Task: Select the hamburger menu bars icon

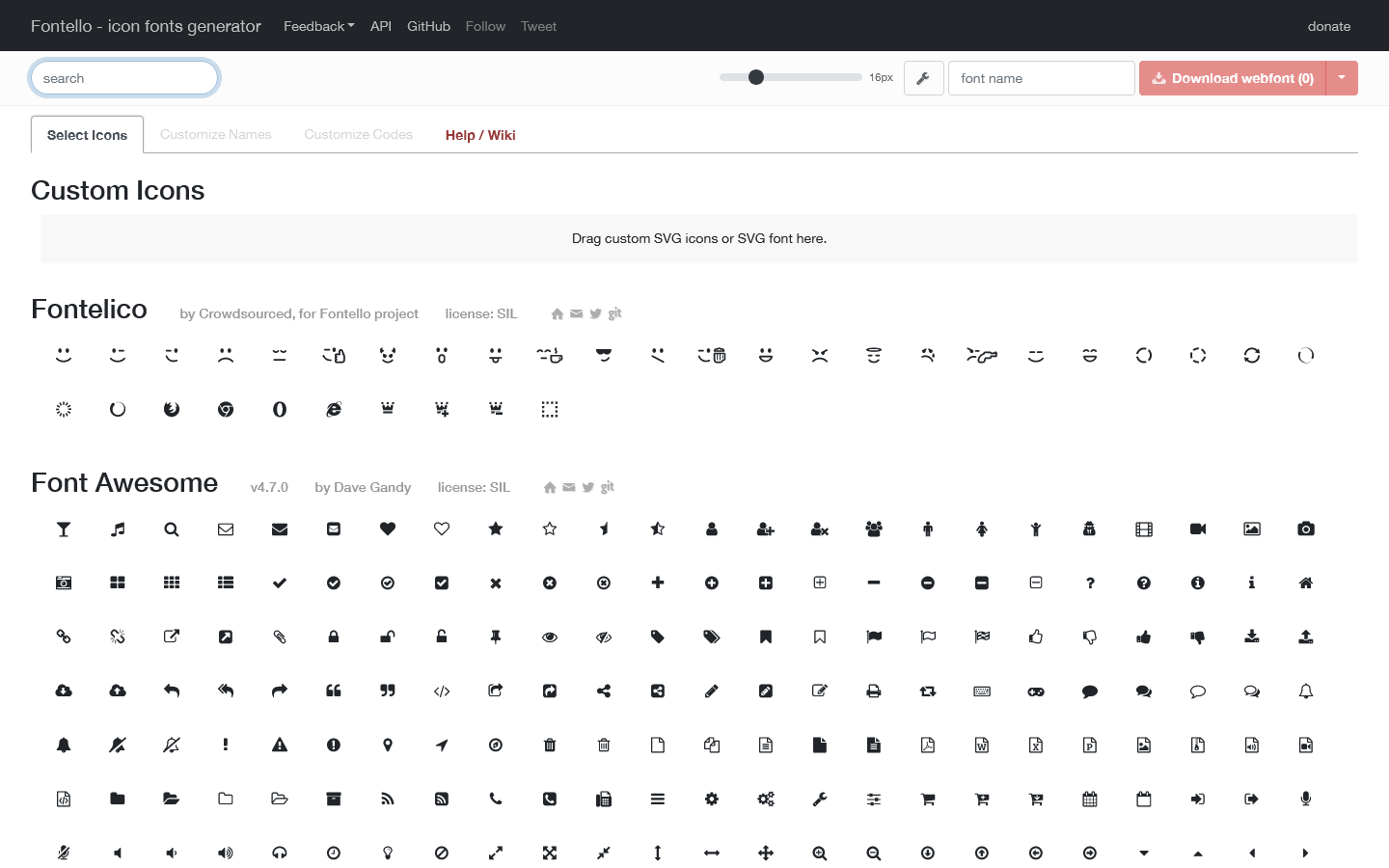Action: click(658, 799)
